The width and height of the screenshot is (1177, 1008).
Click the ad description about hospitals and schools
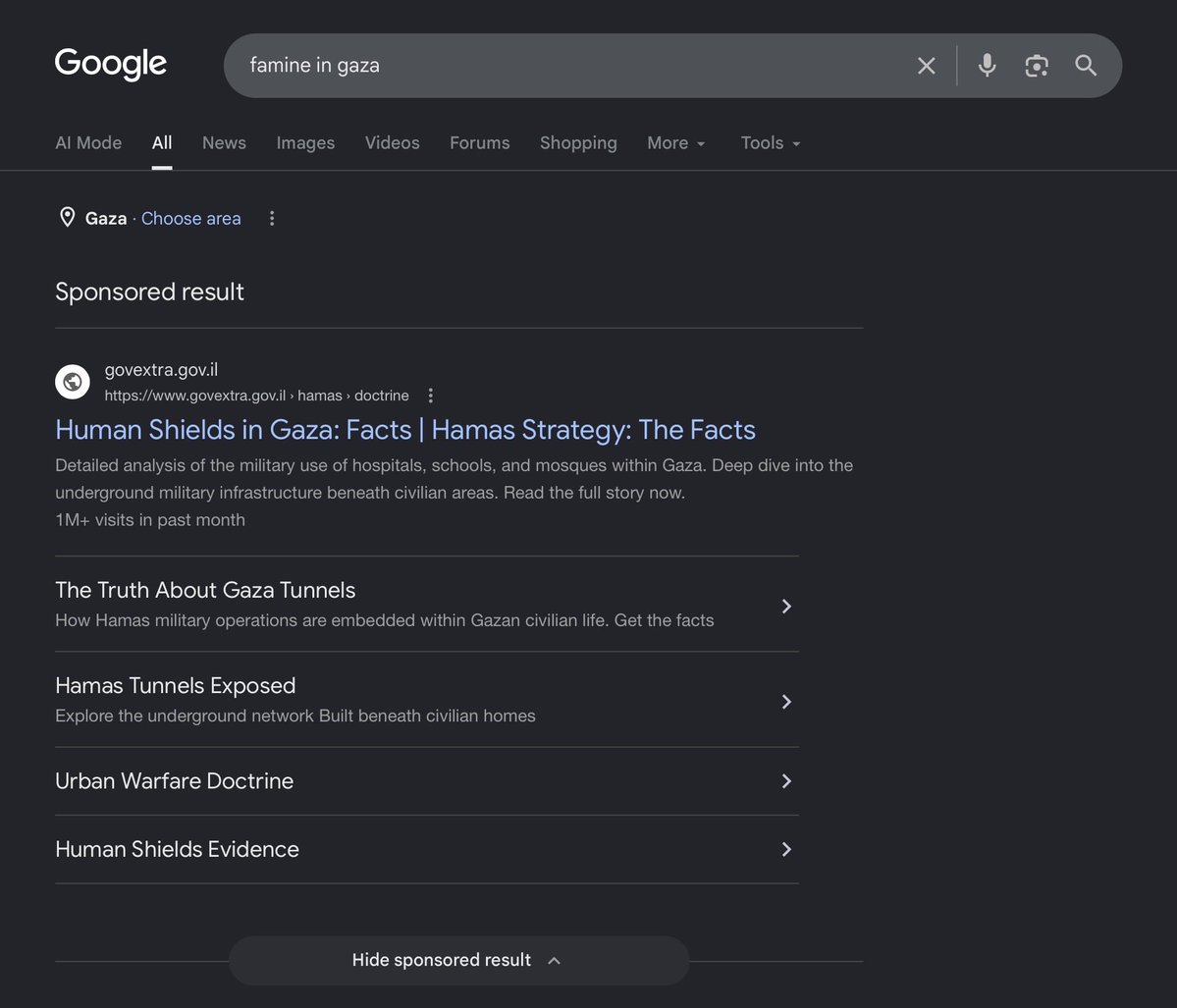pos(455,479)
